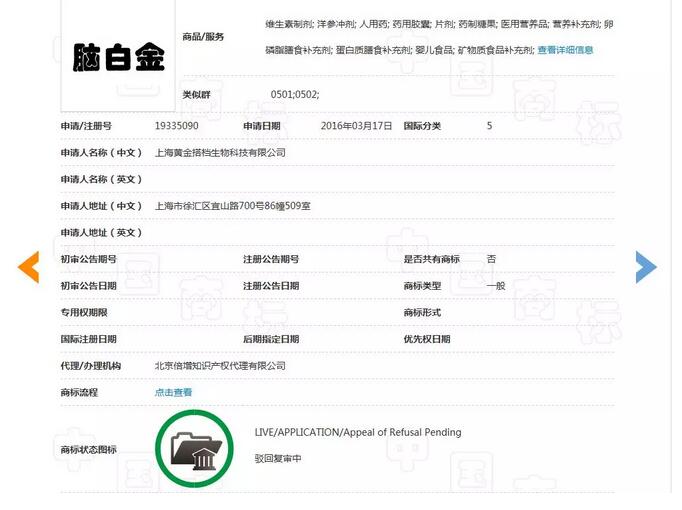Screen dimensions: 682x510
Task: Select goods text starting 维生素制剂
Action: point(439,24)
